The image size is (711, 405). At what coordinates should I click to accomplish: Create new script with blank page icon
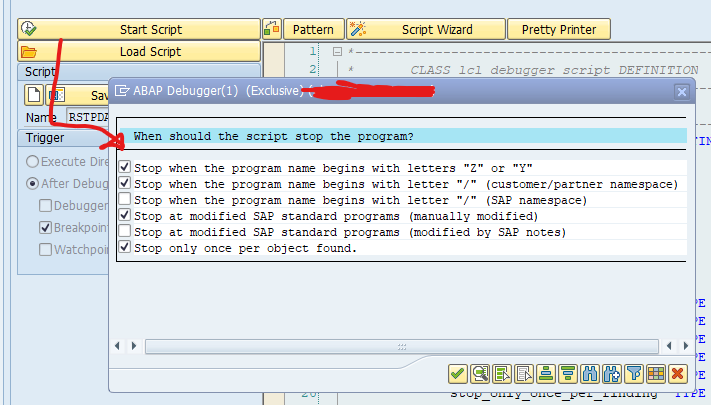pyautogui.click(x=34, y=94)
